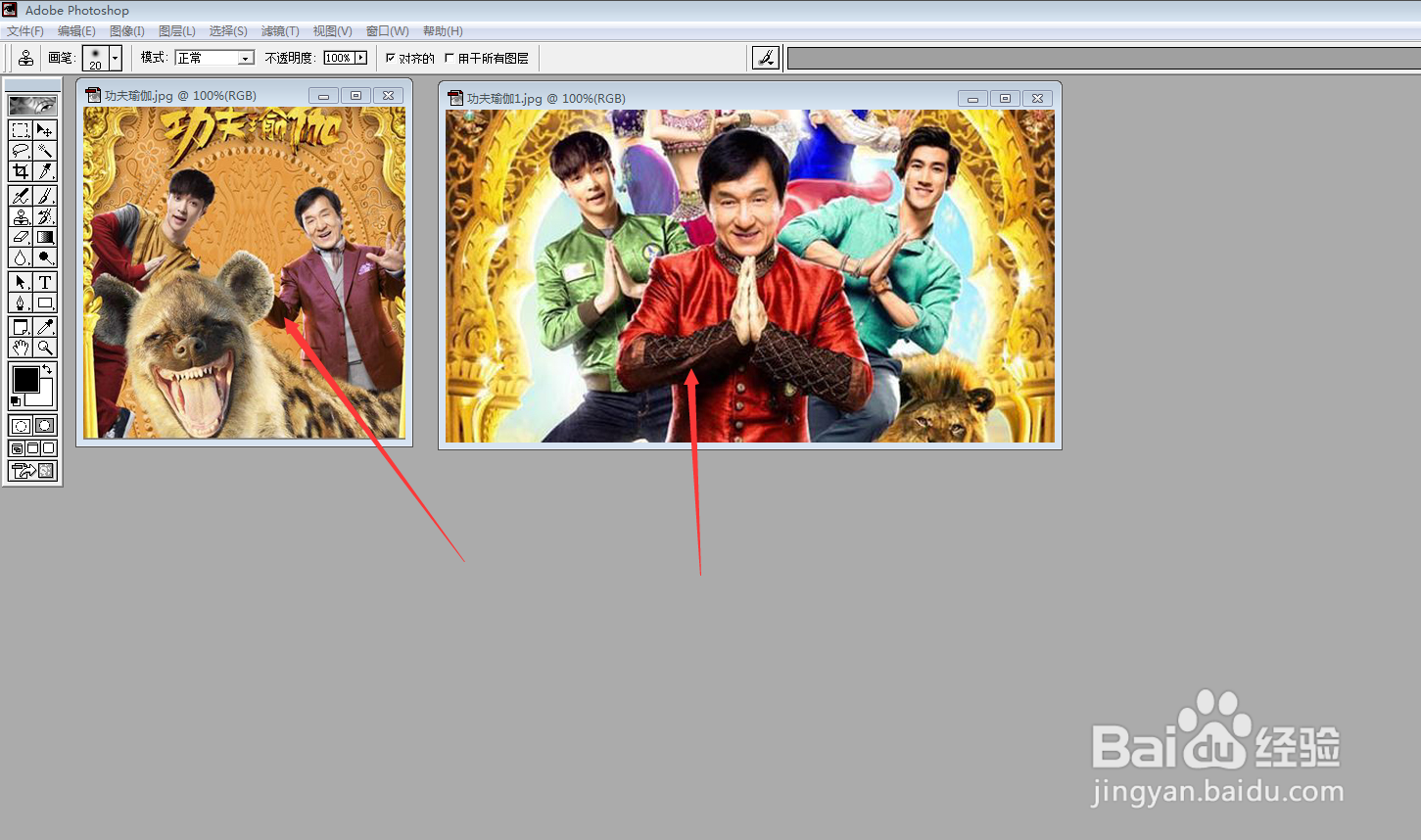The image size is (1421, 840).
Task: Minimize the 功夫瑜伽1.jpg document window
Action: point(972,99)
